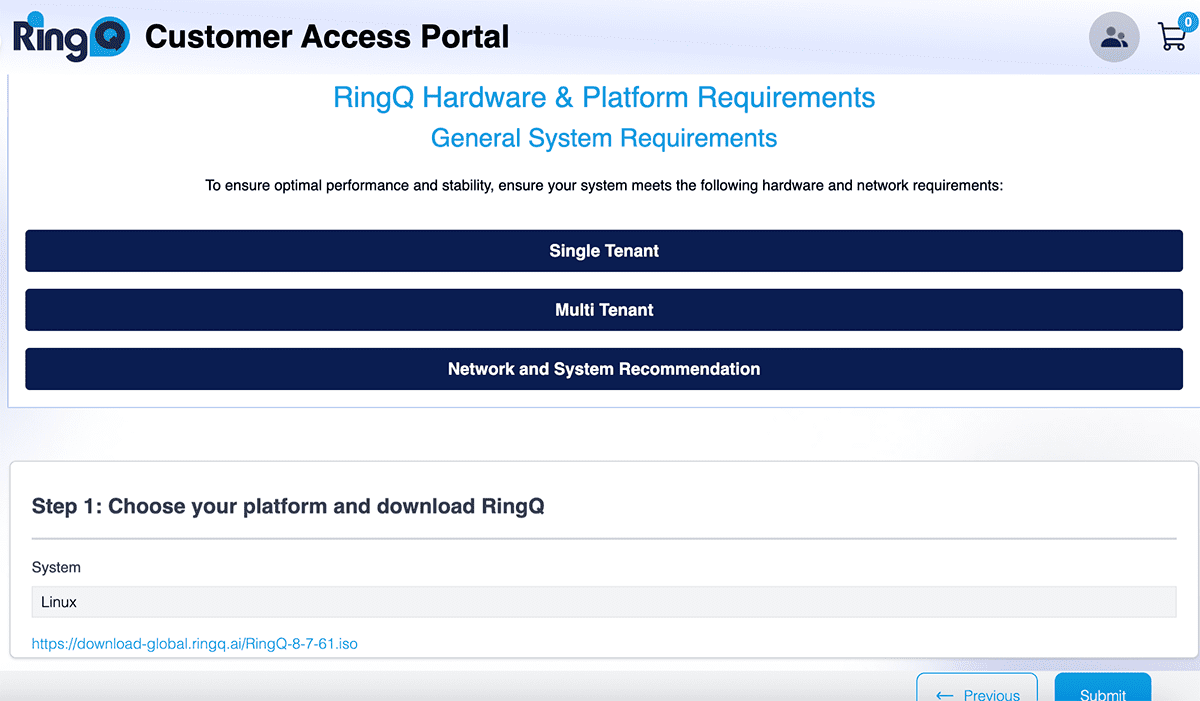
Task: Click the Customer Access Portal title
Action: pos(327,37)
